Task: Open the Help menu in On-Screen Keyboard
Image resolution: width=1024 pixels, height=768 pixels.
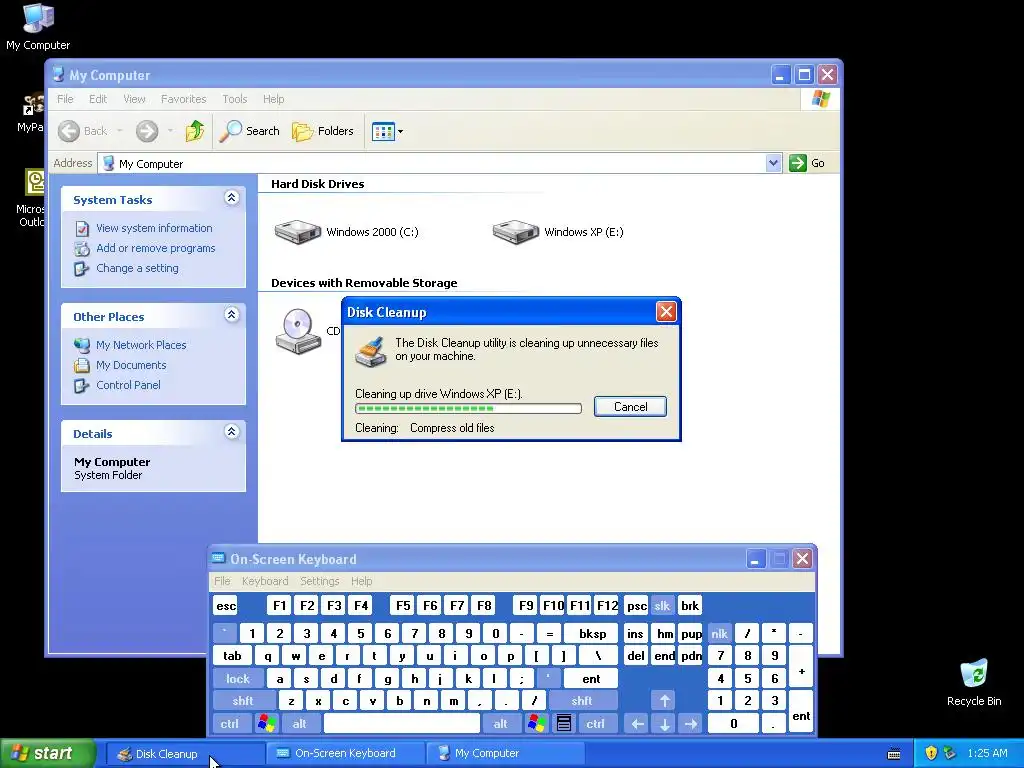Action: point(361,581)
